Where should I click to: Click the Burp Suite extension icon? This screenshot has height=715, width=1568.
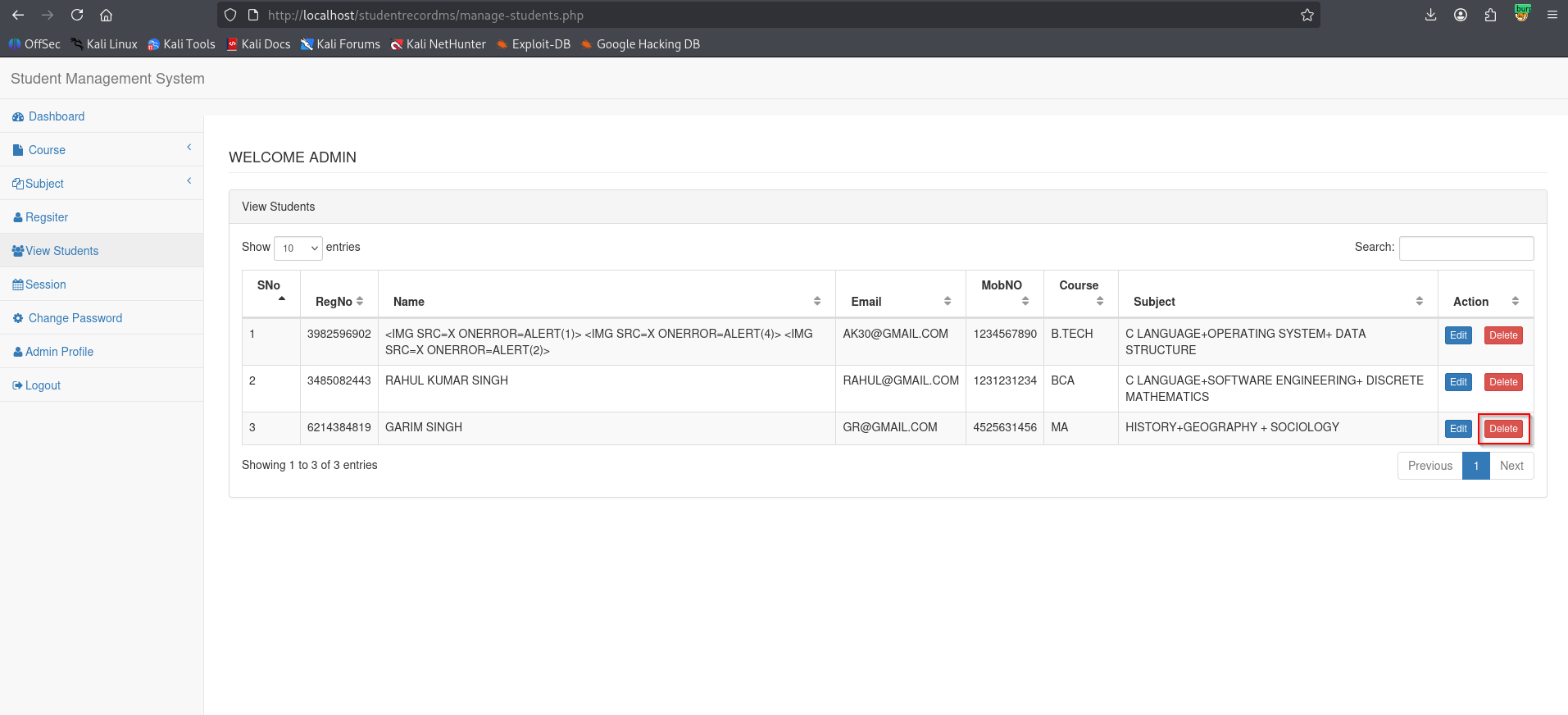pos(1522,13)
